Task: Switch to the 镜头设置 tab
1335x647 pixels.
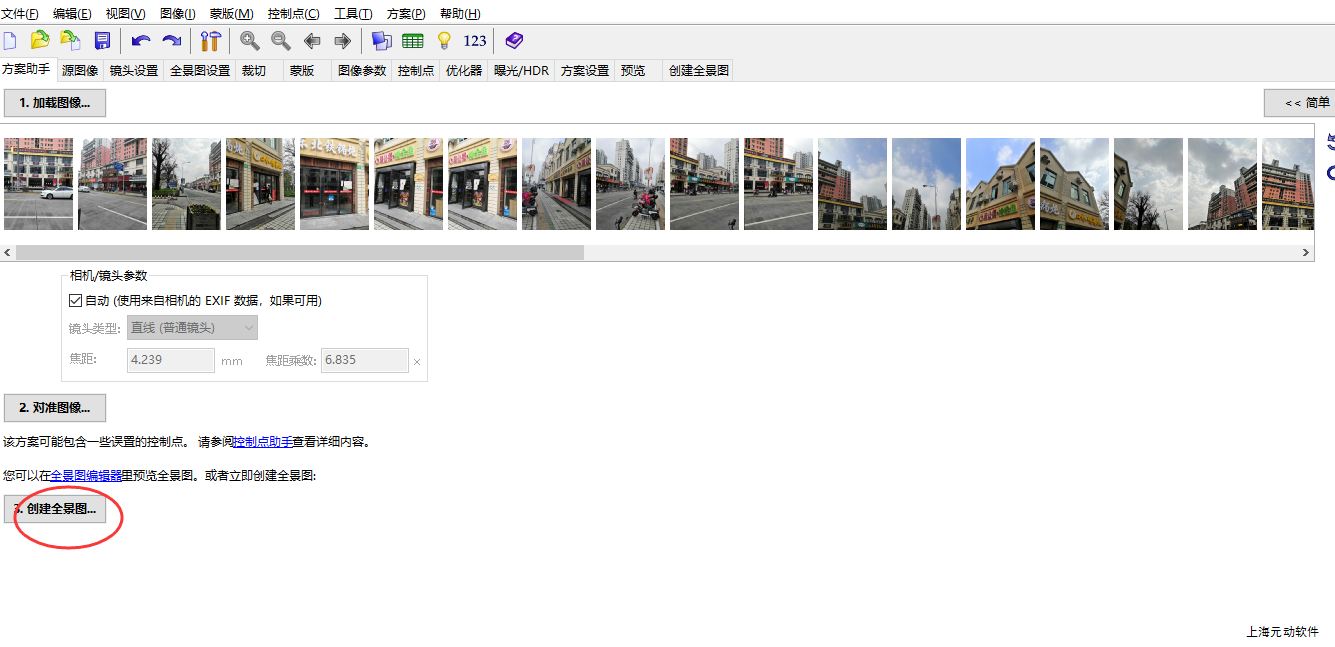Action: pos(134,71)
